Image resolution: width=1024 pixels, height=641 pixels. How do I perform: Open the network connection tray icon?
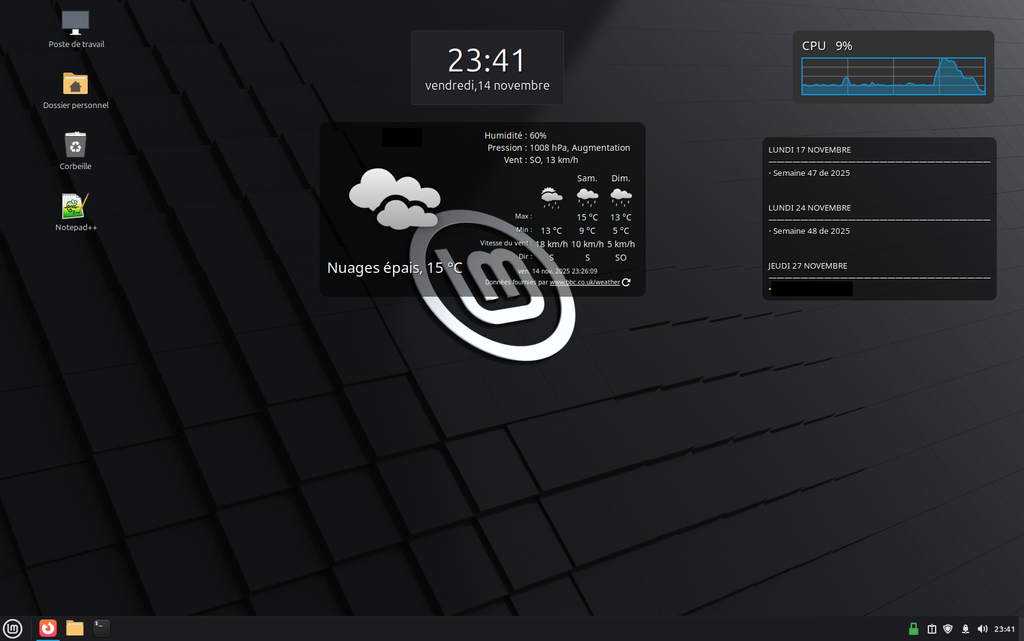[x=965, y=629]
